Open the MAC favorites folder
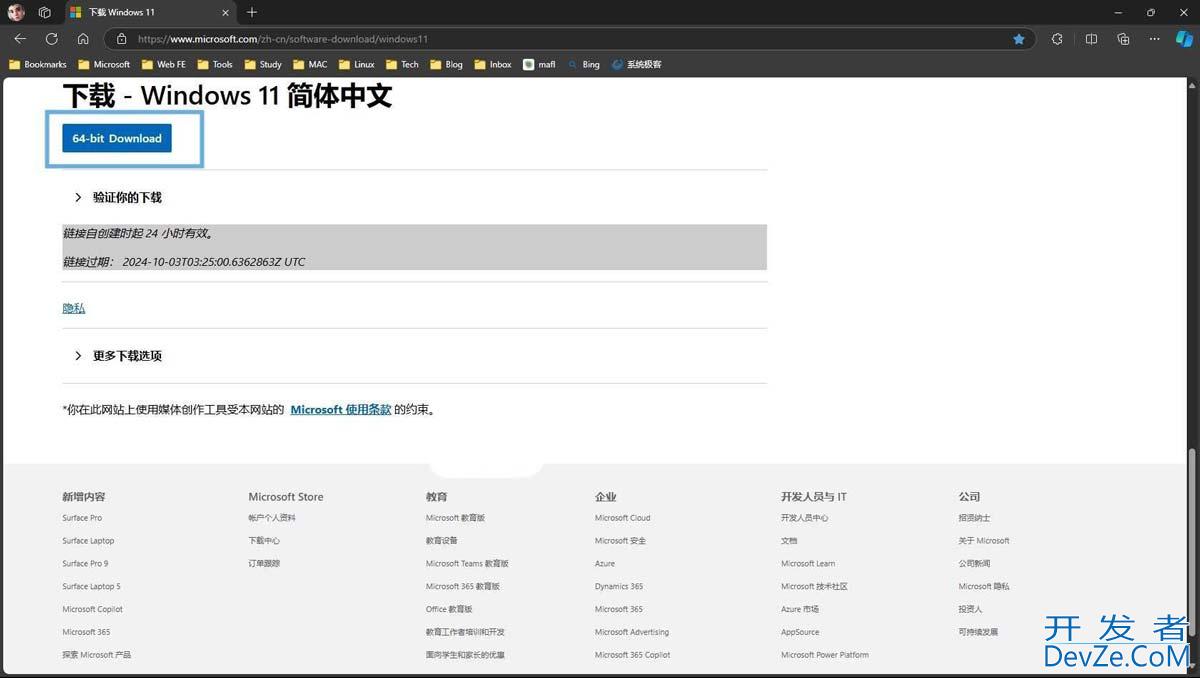Screen dimensions: 1200x678 tap(310, 64)
